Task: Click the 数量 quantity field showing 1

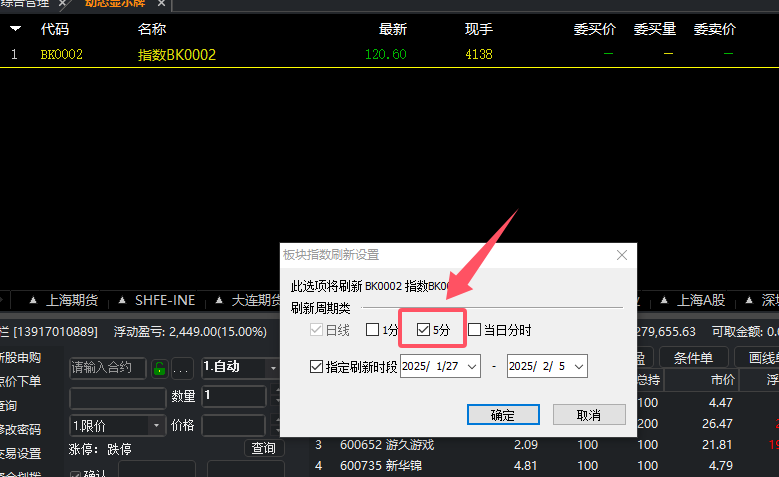Action: pyautogui.click(x=234, y=396)
